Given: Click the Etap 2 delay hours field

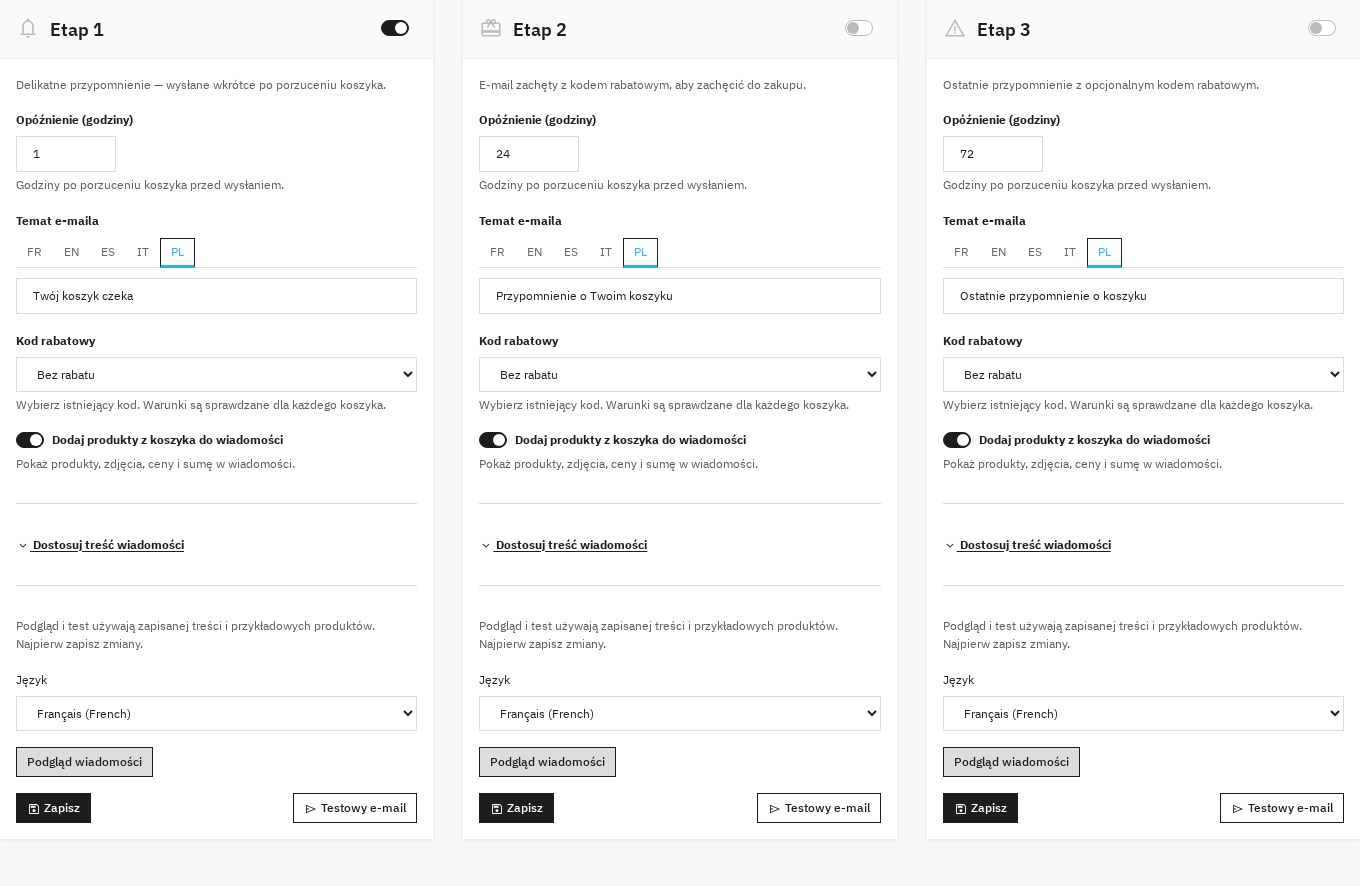Looking at the screenshot, I should point(529,154).
